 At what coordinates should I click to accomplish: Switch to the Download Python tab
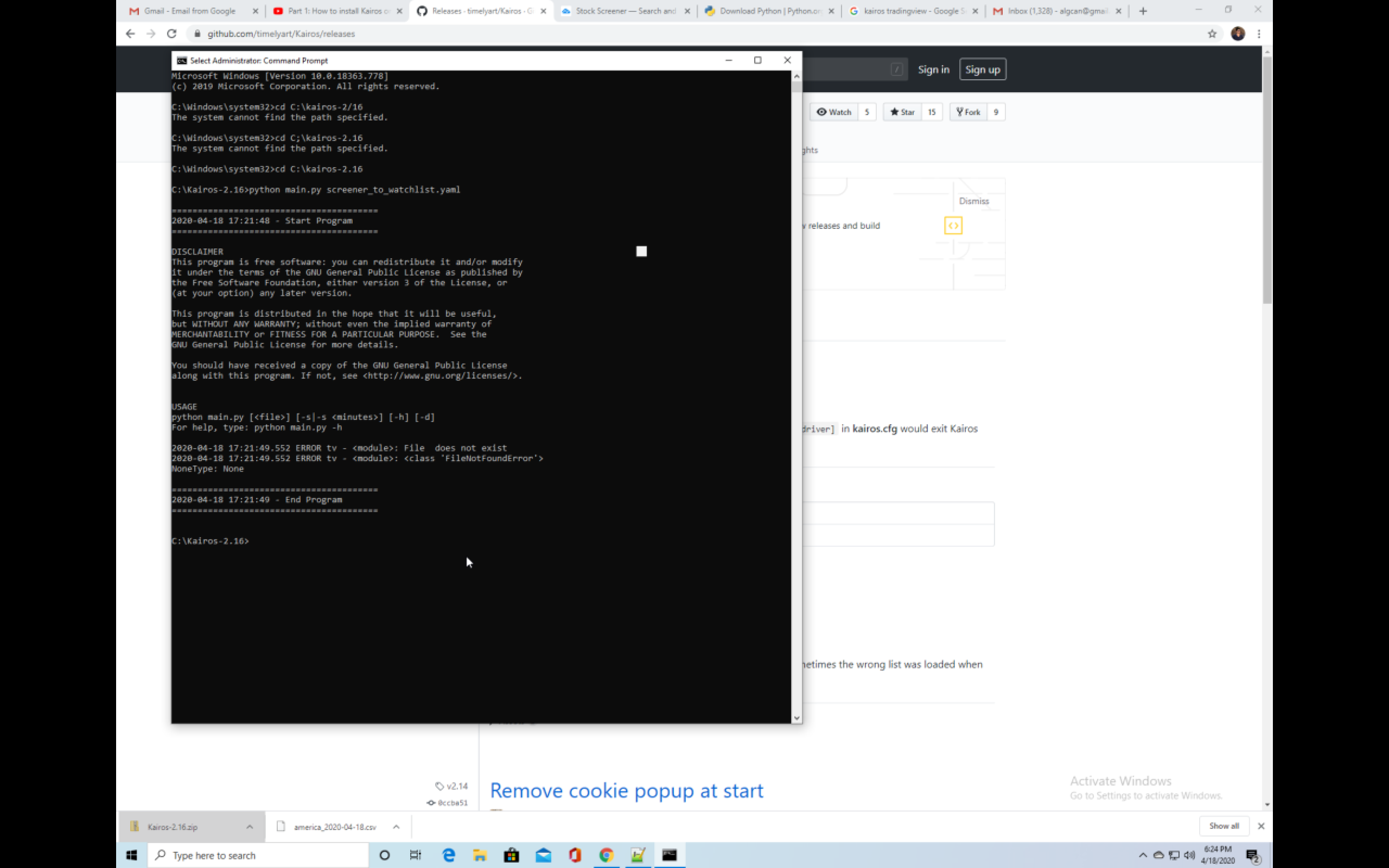click(770, 11)
